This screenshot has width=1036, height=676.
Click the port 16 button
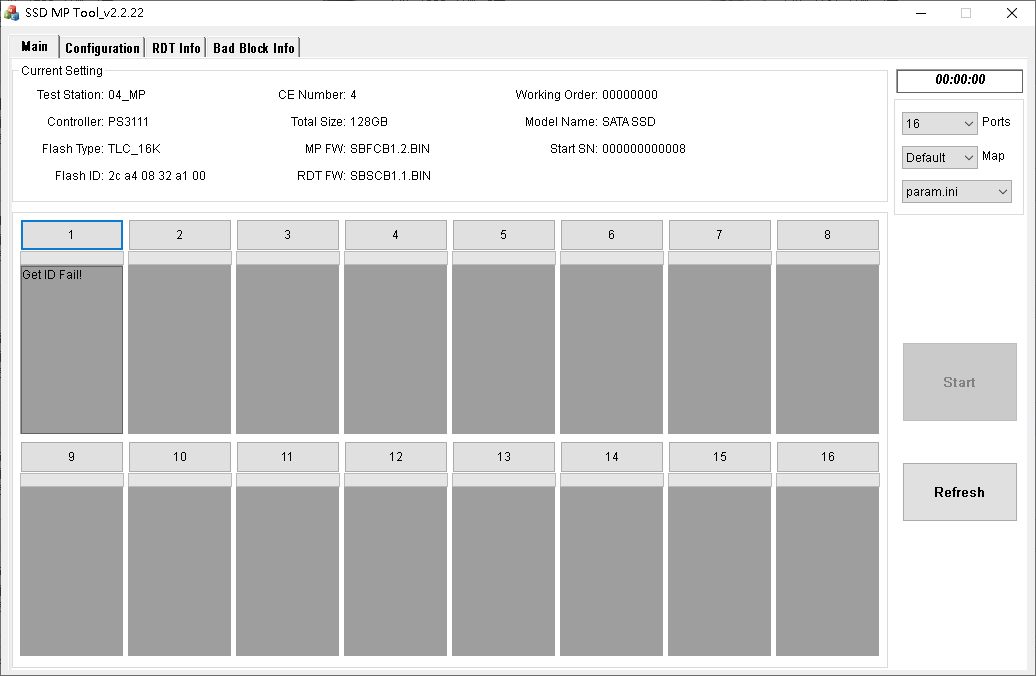click(828, 457)
